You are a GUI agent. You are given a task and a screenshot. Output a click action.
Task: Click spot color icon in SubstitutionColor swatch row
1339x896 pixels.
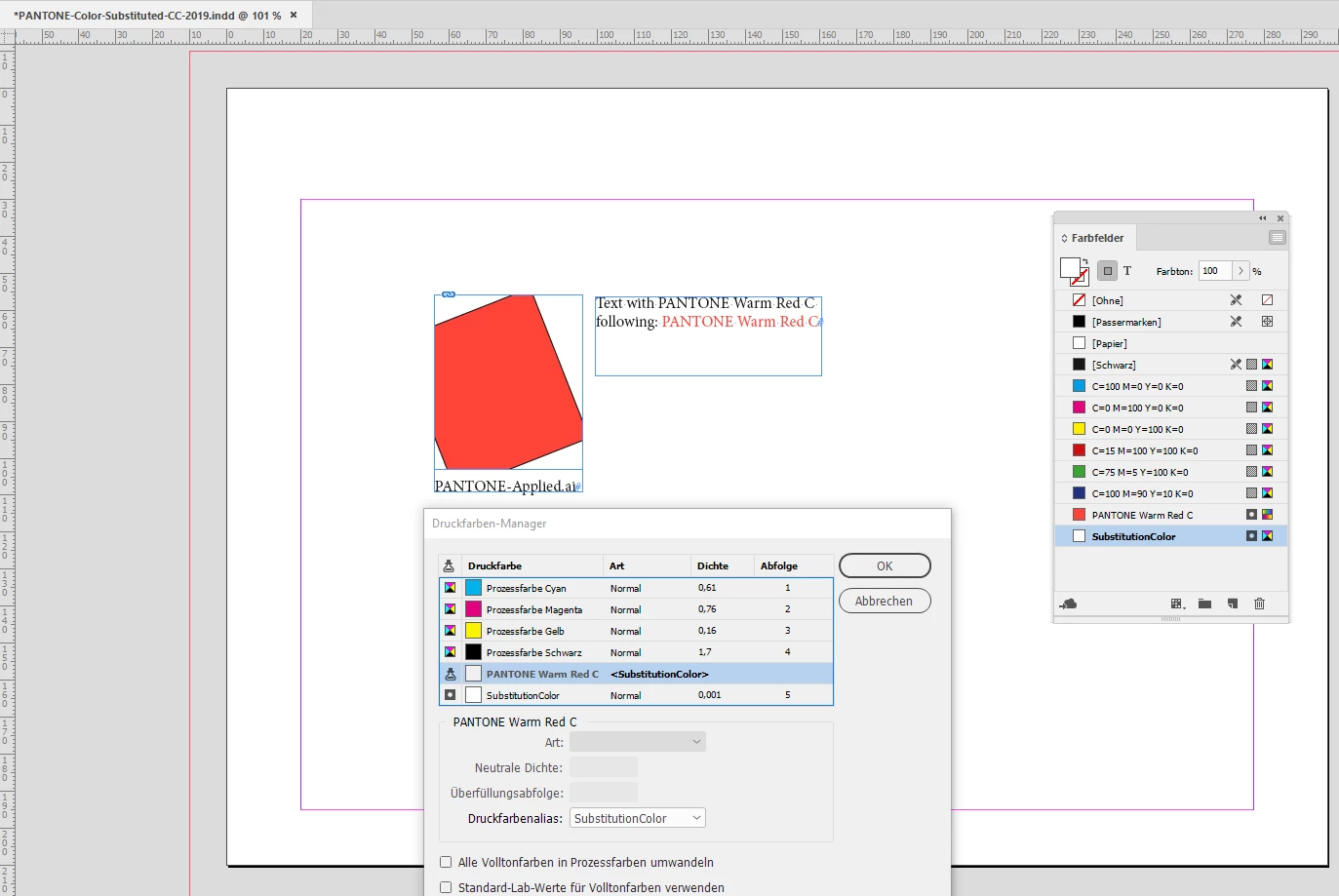[1251, 536]
